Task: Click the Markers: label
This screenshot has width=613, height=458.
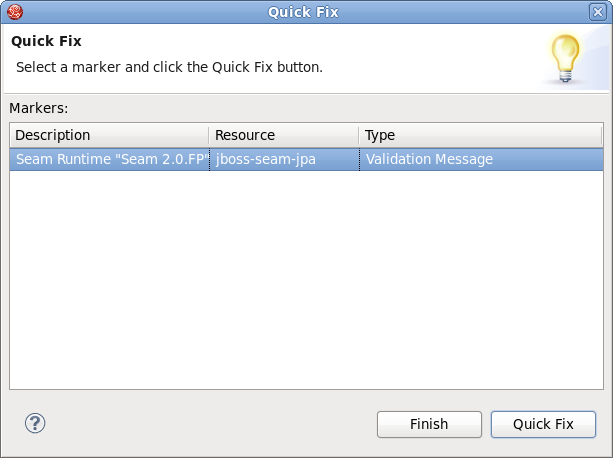Action: 39,107
